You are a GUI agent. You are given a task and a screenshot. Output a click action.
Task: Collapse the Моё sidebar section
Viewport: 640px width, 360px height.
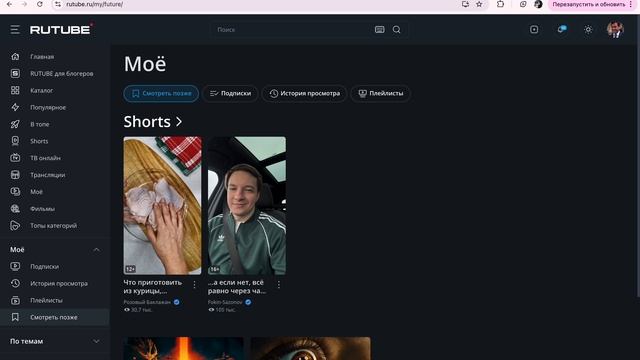(96, 249)
